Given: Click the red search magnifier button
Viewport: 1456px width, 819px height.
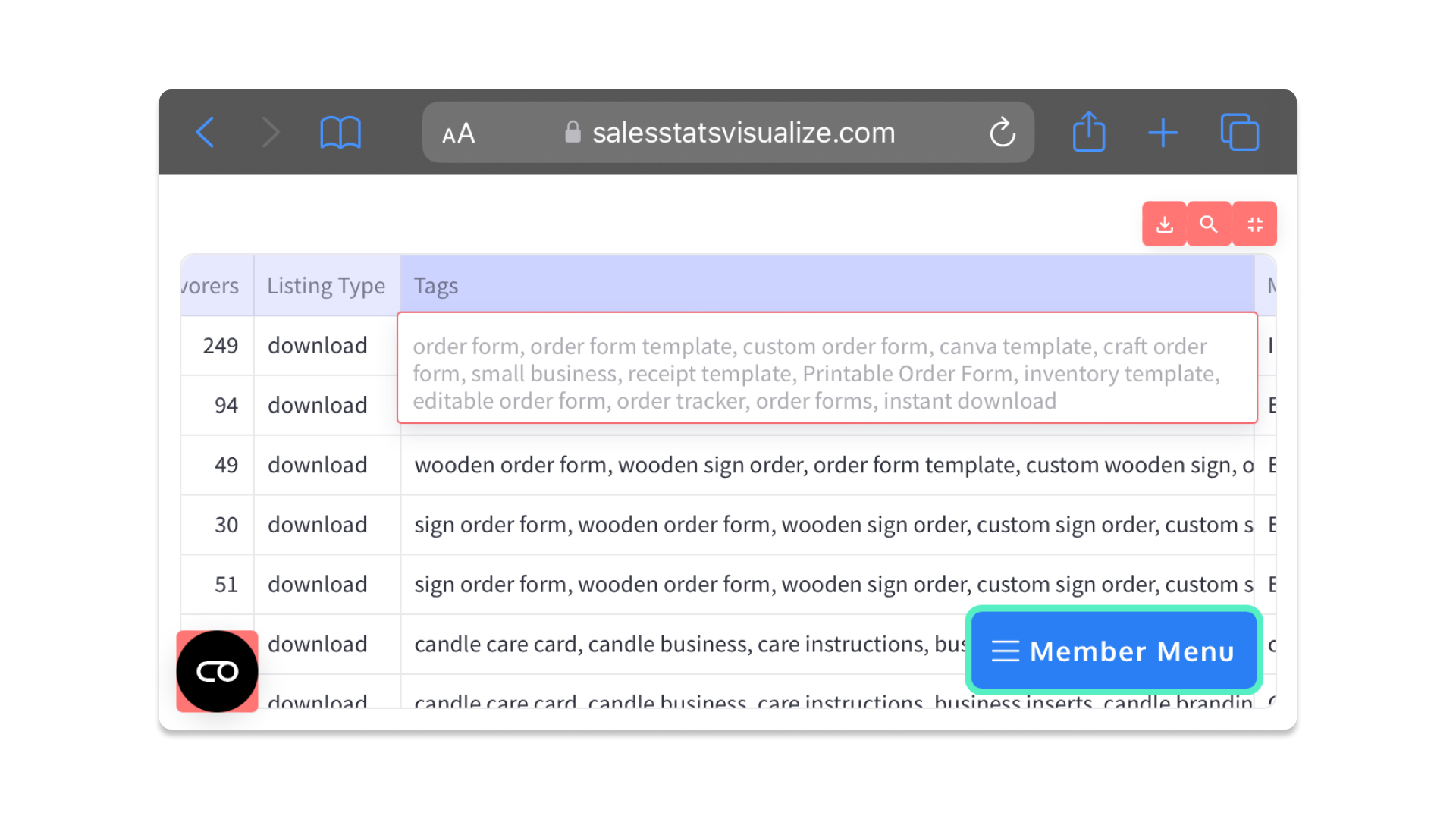Looking at the screenshot, I should [1209, 224].
